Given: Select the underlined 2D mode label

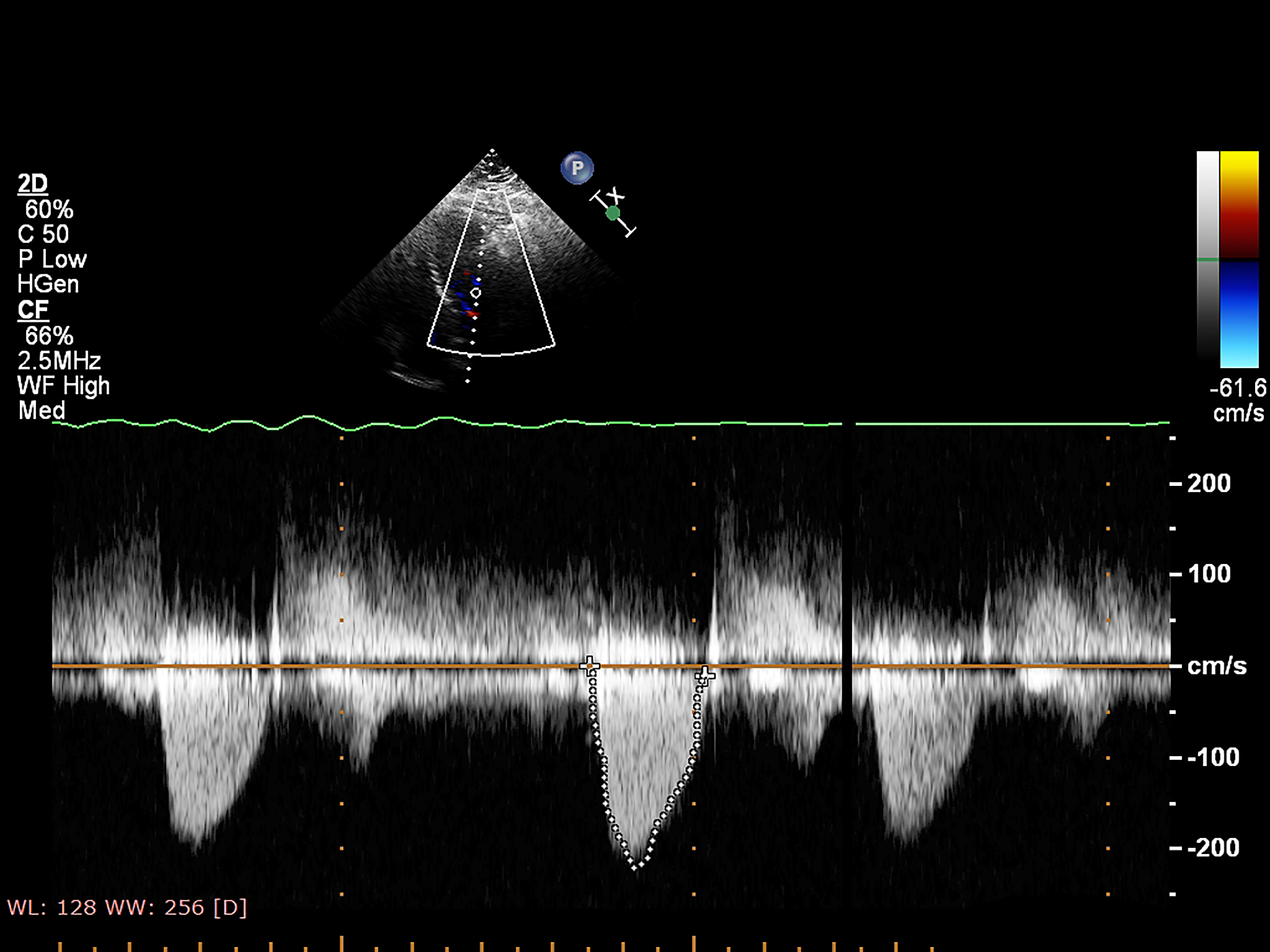Looking at the screenshot, I should (32, 184).
